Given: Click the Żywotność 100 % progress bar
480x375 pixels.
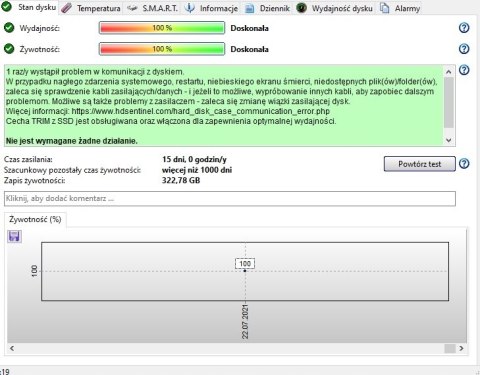Looking at the screenshot, I should [162, 49].
